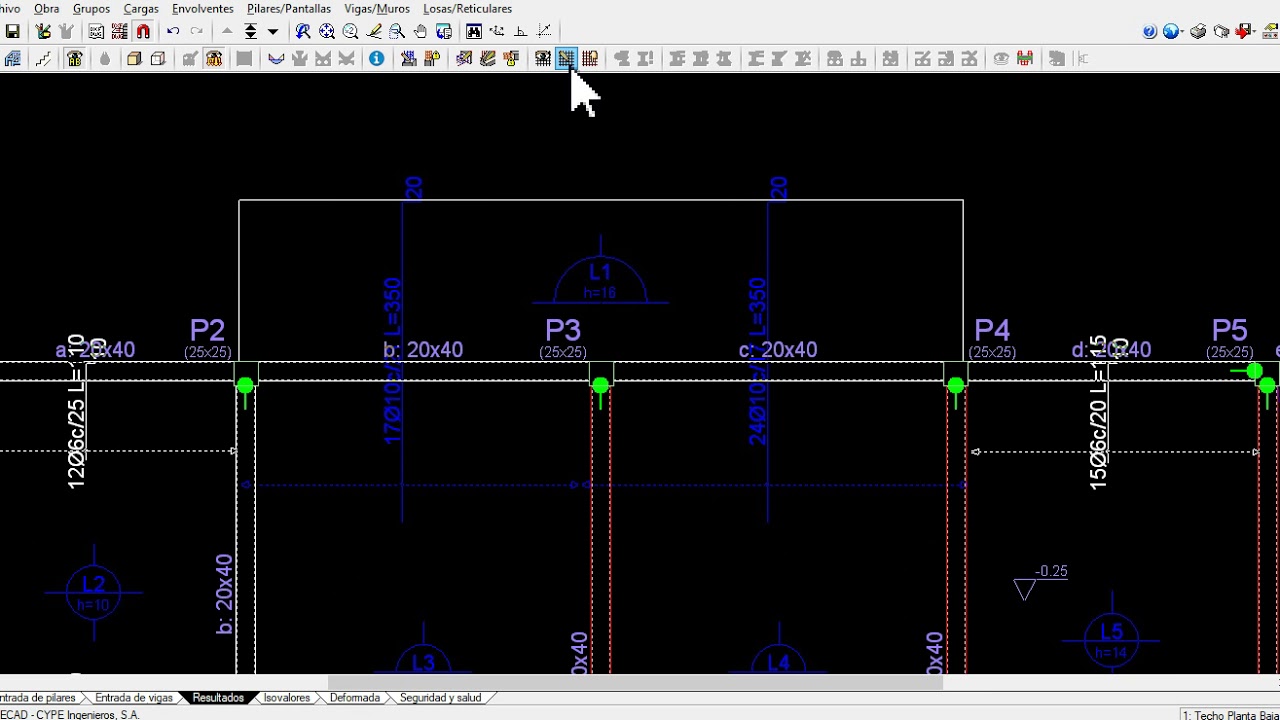
Task: Click the pencil redraw icon
Action: pyautogui.click(x=374, y=32)
